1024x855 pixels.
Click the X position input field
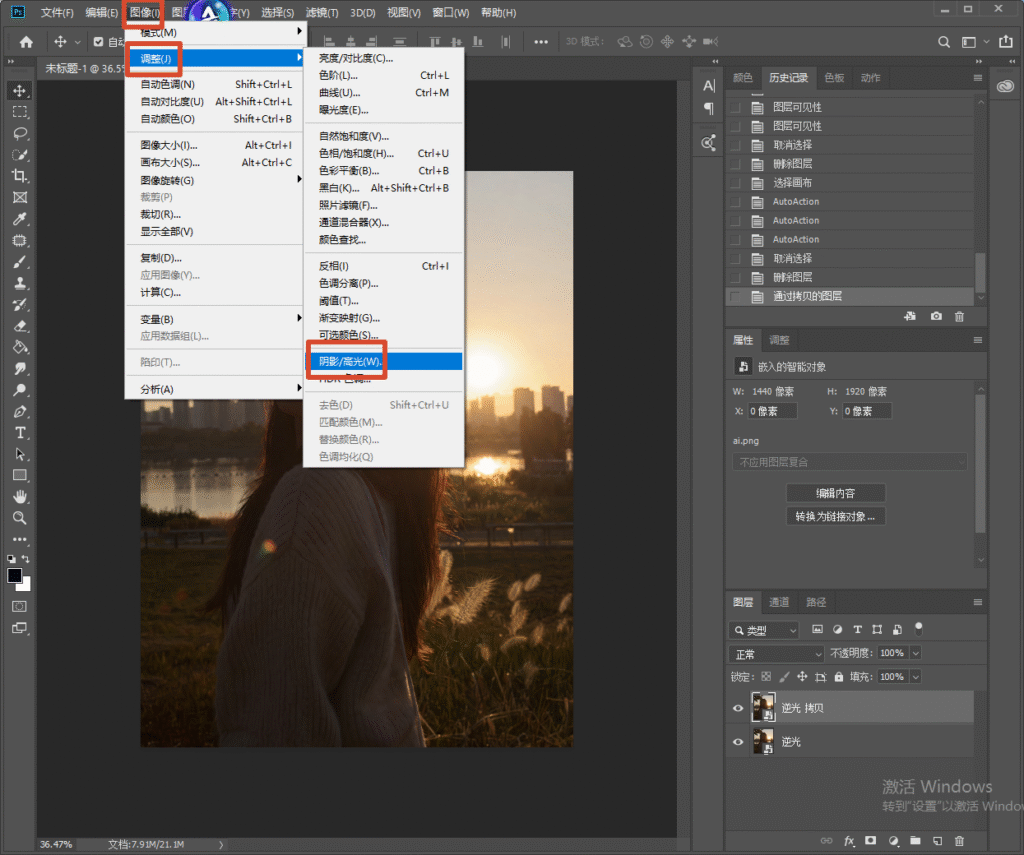tap(772, 411)
